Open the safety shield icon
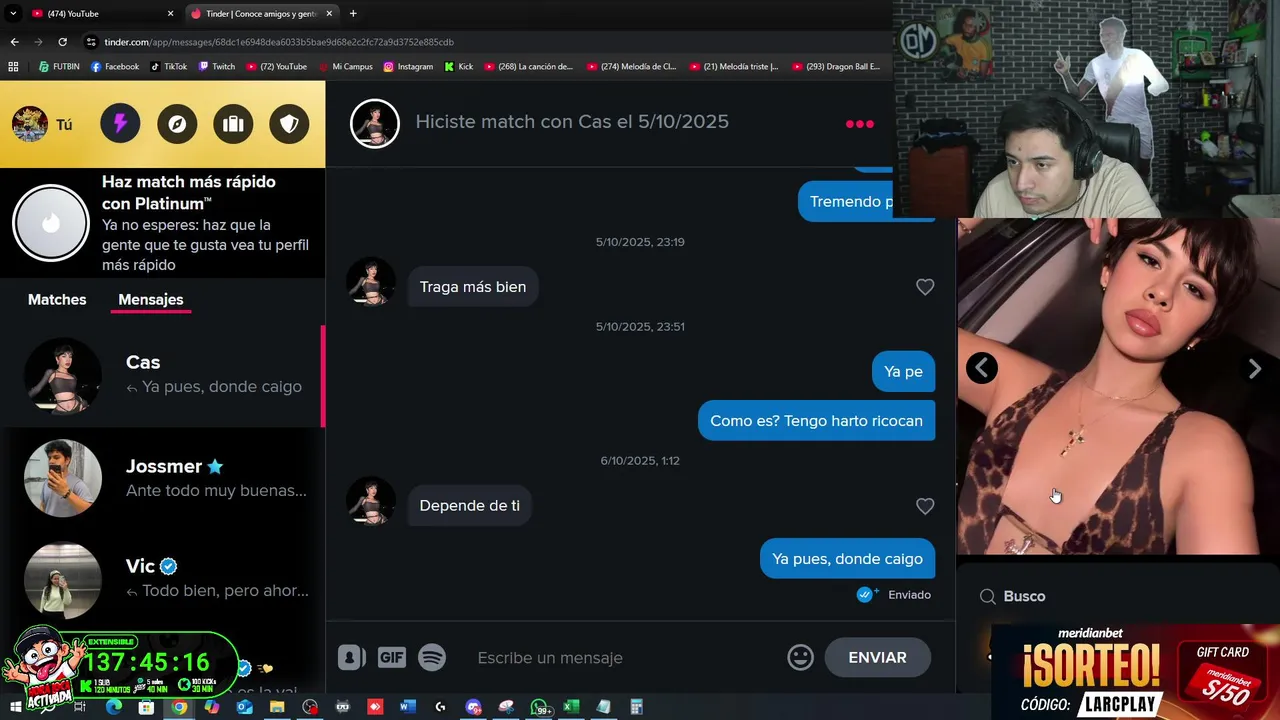The image size is (1280, 720). coord(289,124)
